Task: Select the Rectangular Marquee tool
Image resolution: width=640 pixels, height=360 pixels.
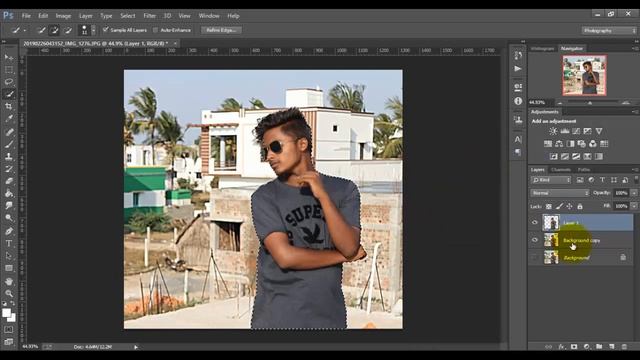Action: [x=9, y=70]
